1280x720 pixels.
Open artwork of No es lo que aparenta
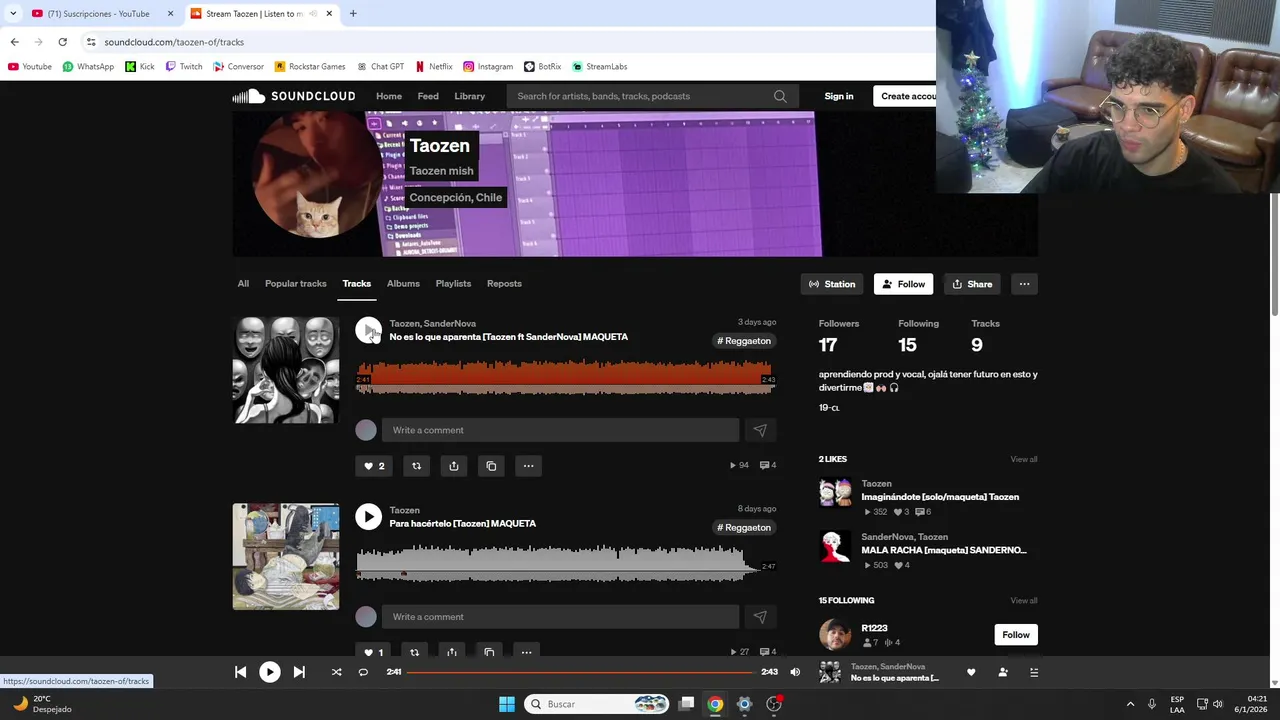(x=286, y=370)
